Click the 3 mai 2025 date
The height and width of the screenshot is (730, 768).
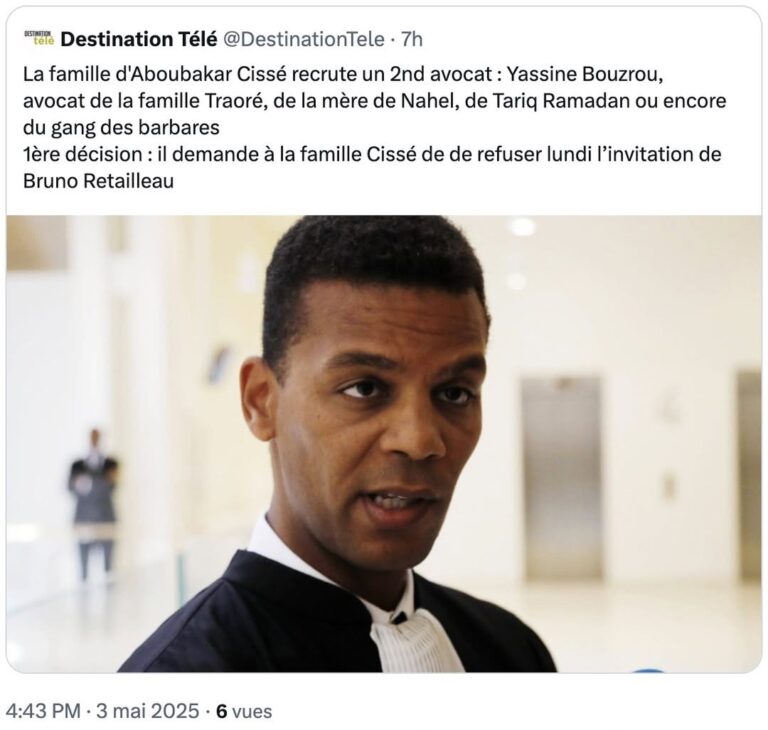147,711
